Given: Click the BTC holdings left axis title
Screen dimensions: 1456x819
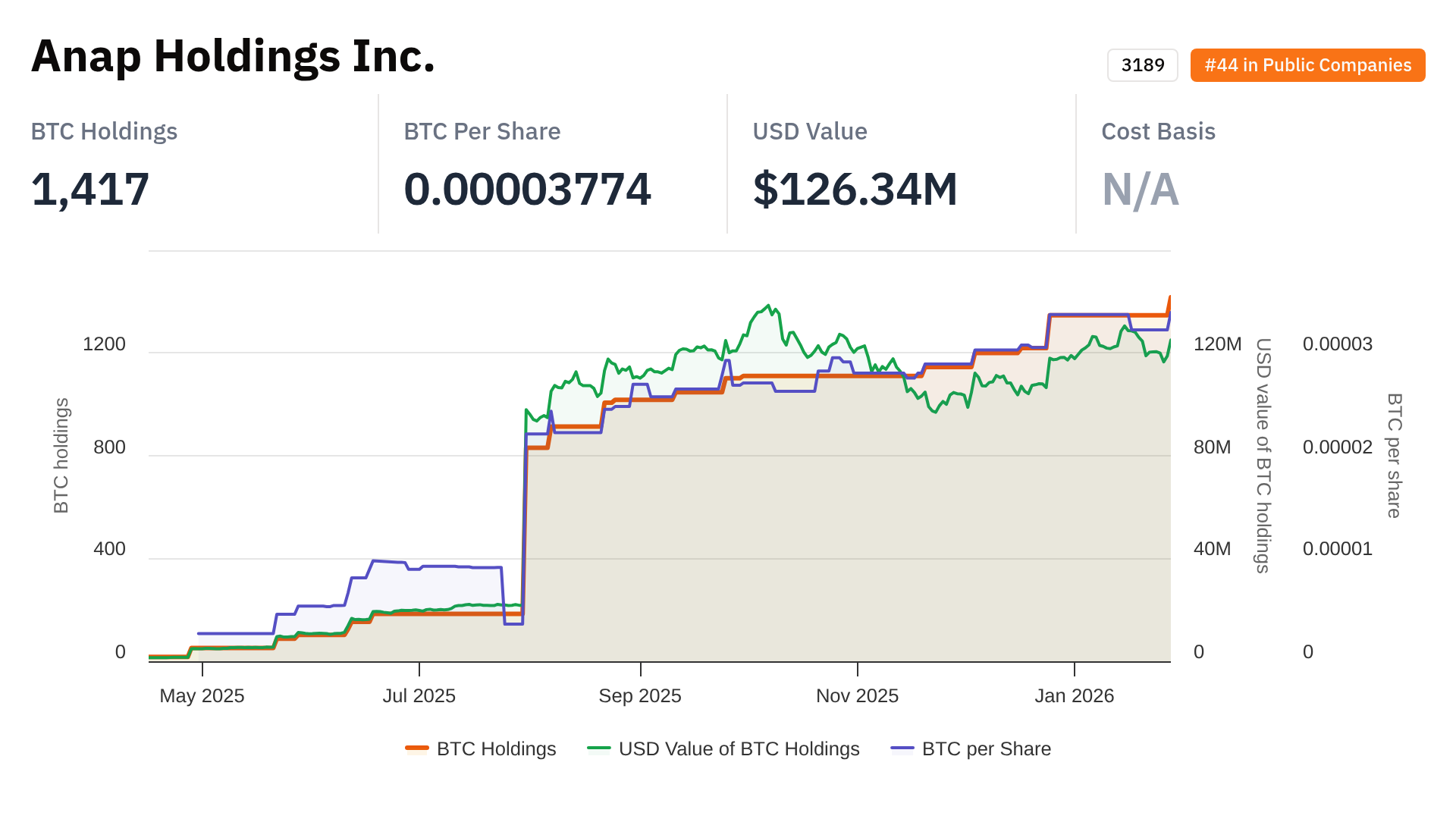Looking at the screenshot, I should [x=61, y=455].
